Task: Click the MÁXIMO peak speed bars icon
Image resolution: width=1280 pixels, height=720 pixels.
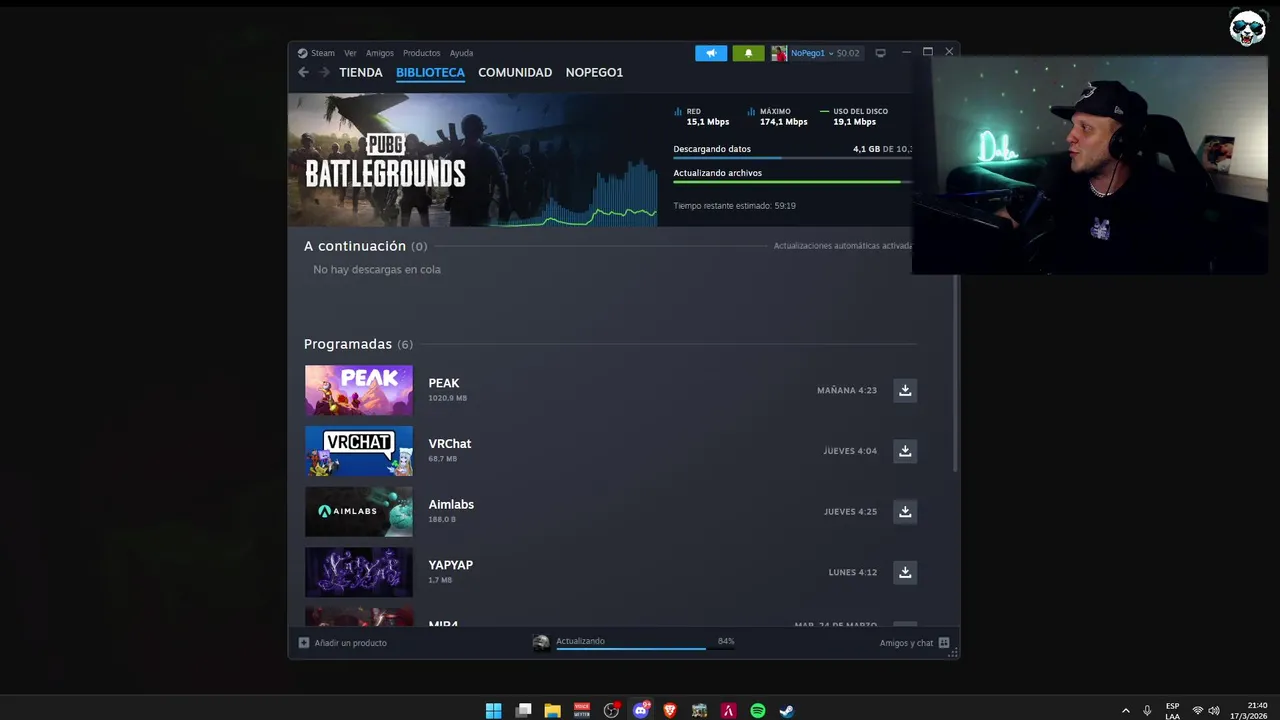Action: tap(751, 112)
